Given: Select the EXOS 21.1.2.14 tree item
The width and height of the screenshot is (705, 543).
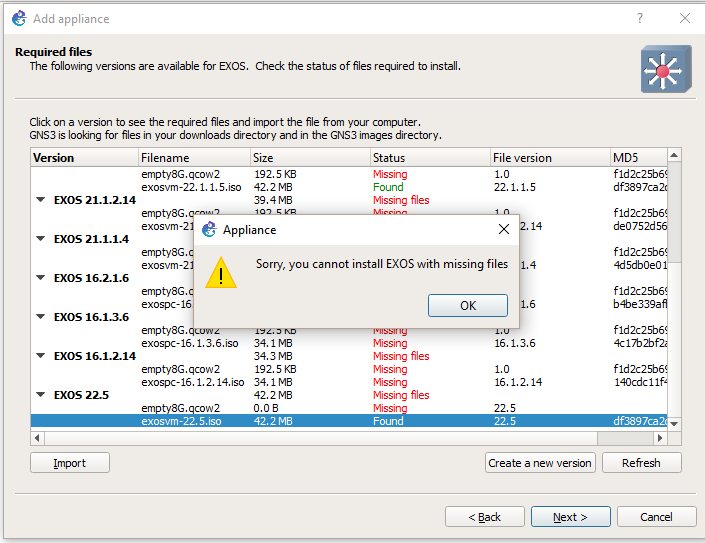Looking at the screenshot, I should (95, 200).
